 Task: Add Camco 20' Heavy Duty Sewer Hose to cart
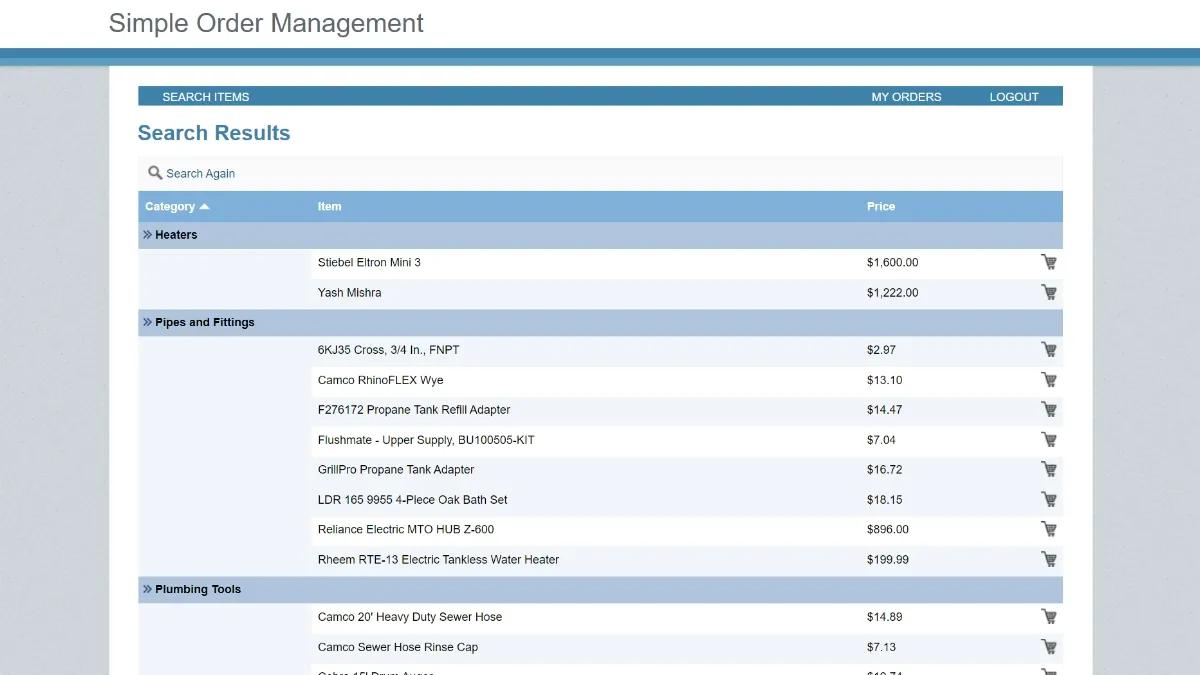[x=1048, y=617]
